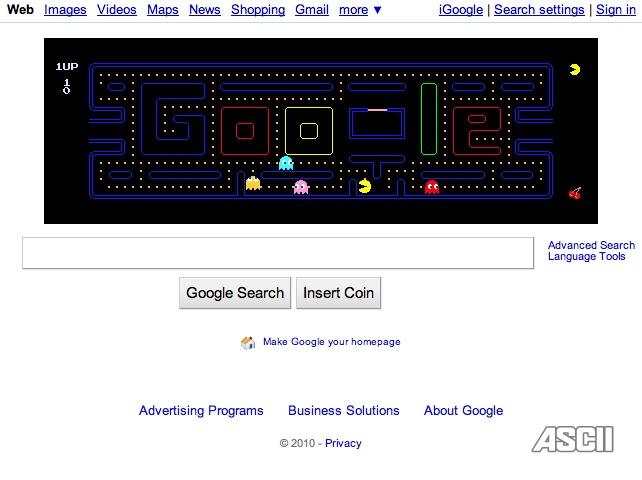Image resolution: width=642 pixels, height=480 pixels.
Task: Click the Sign in link
Action: coord(615,10)
